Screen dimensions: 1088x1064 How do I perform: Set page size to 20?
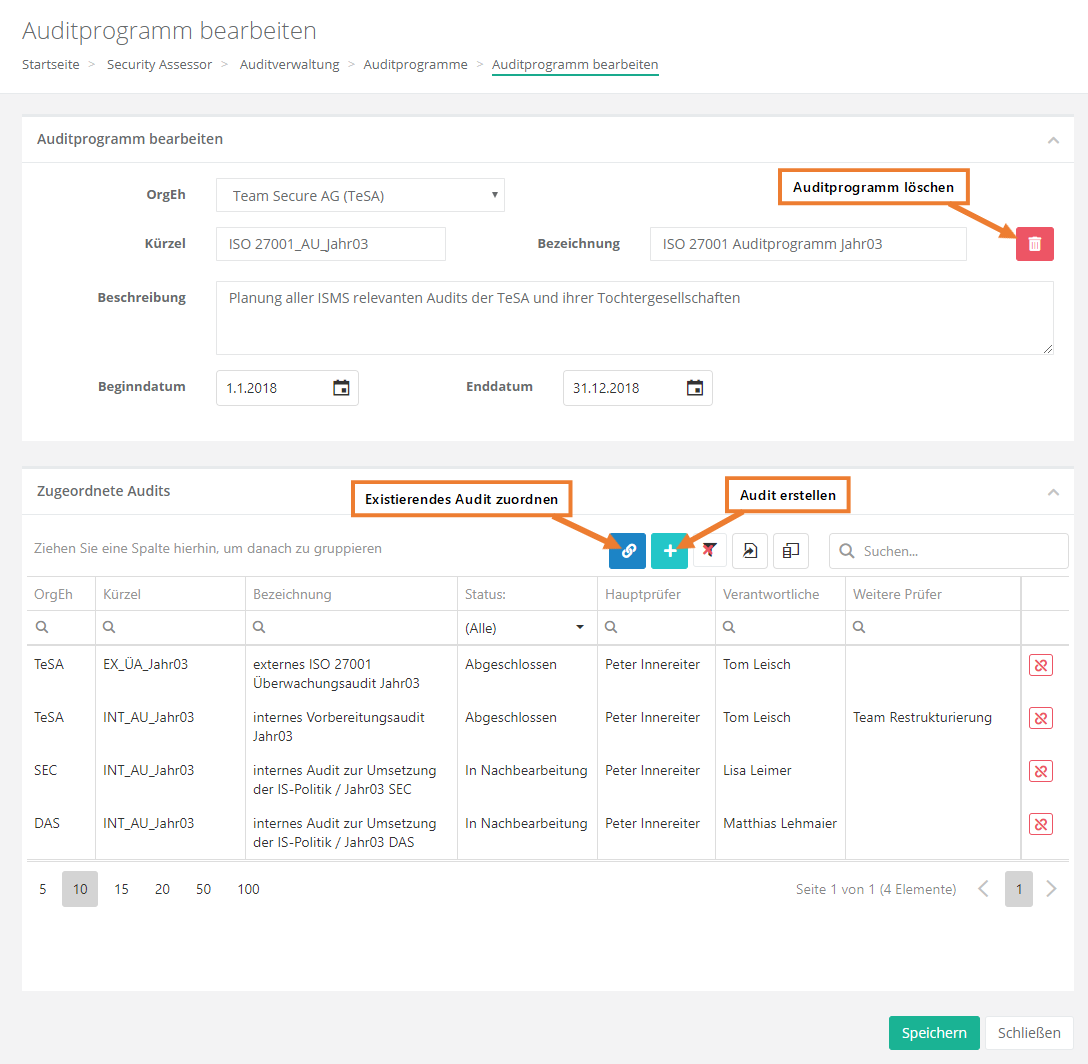click(x=162, y=889)
